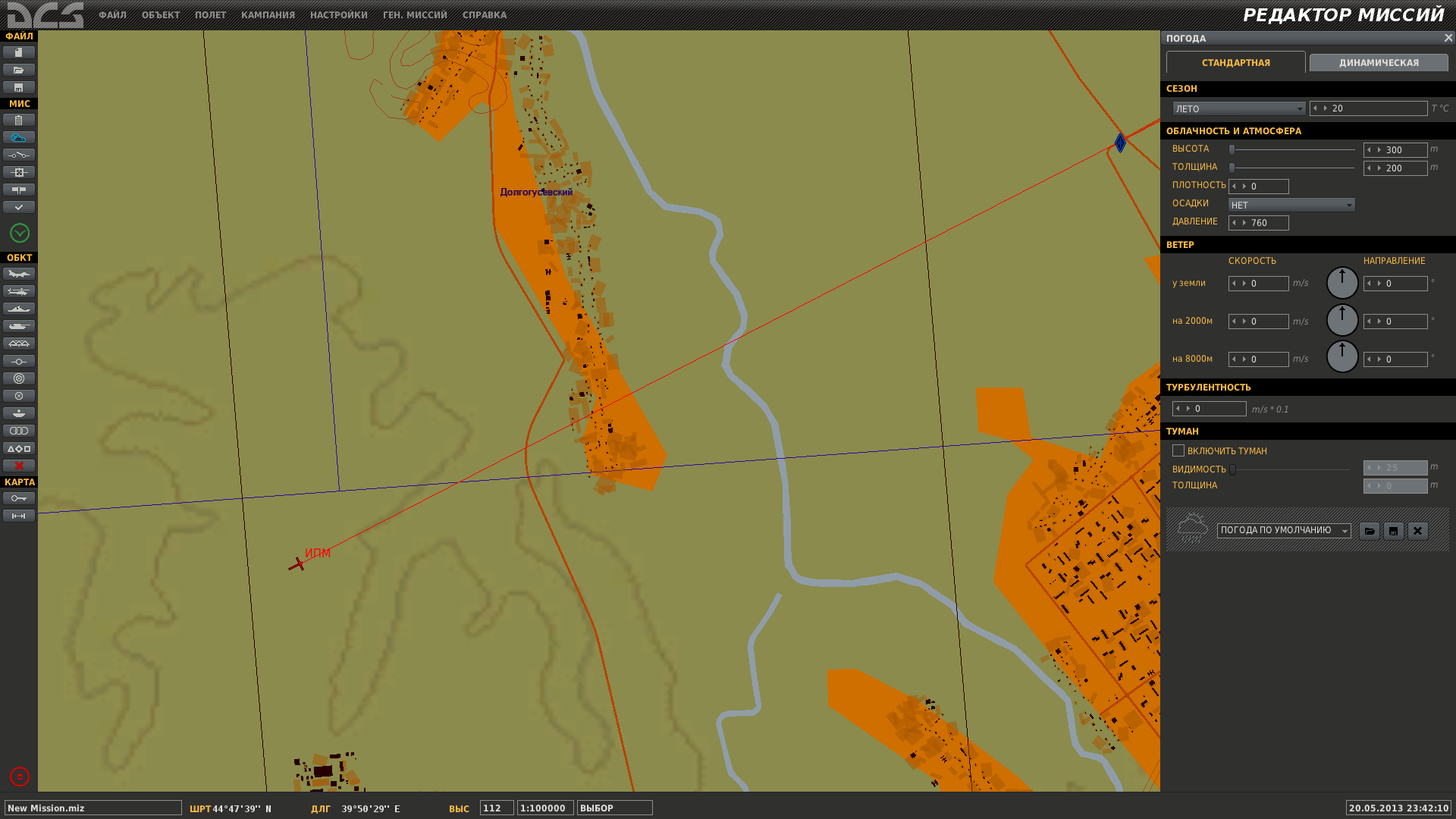Add an airplane group
Image resolution: width=1456 pixels, height=819 pixels.
click(x=19, y=274)
